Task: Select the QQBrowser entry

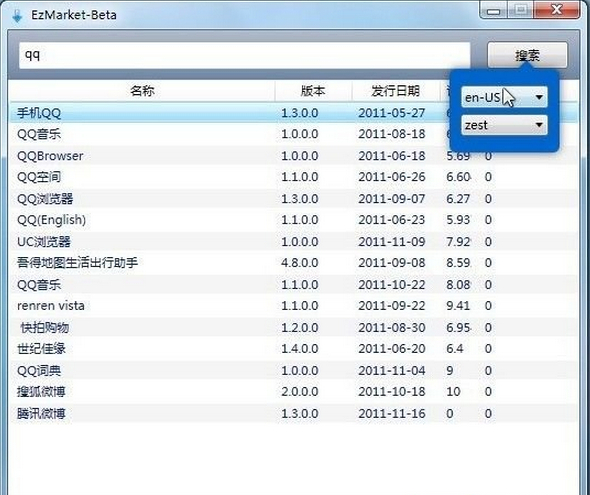Action: tap(293, 156)
